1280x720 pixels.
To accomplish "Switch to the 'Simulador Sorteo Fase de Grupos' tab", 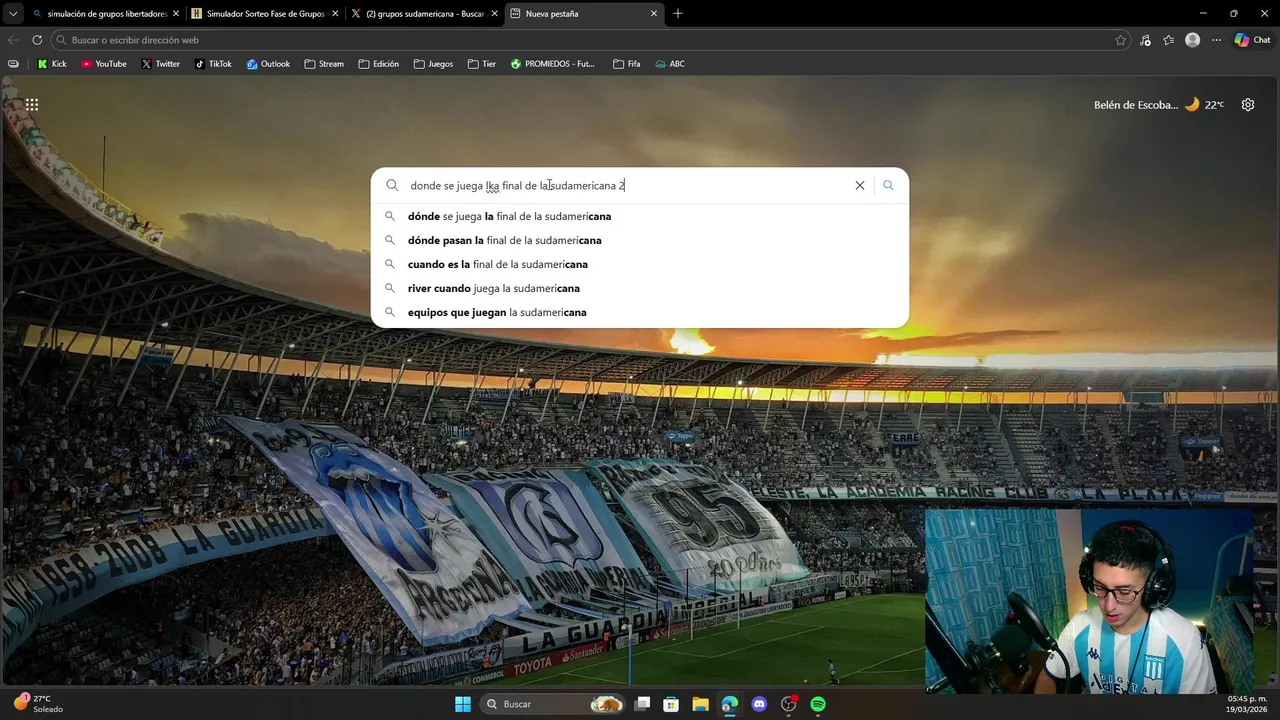I will coord(264,14).
